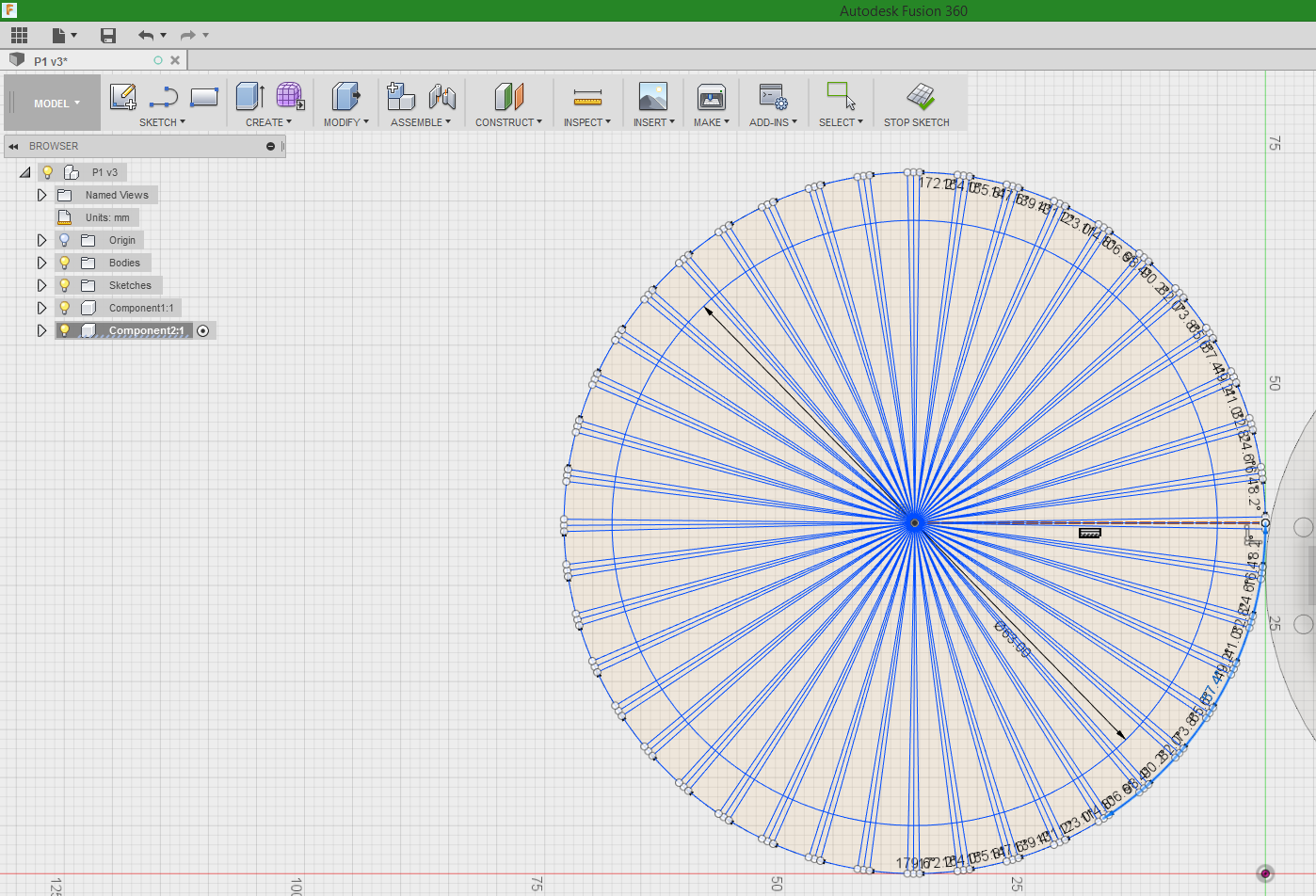Collapse the Browser panel with double arrows

[x=13, y=146]
